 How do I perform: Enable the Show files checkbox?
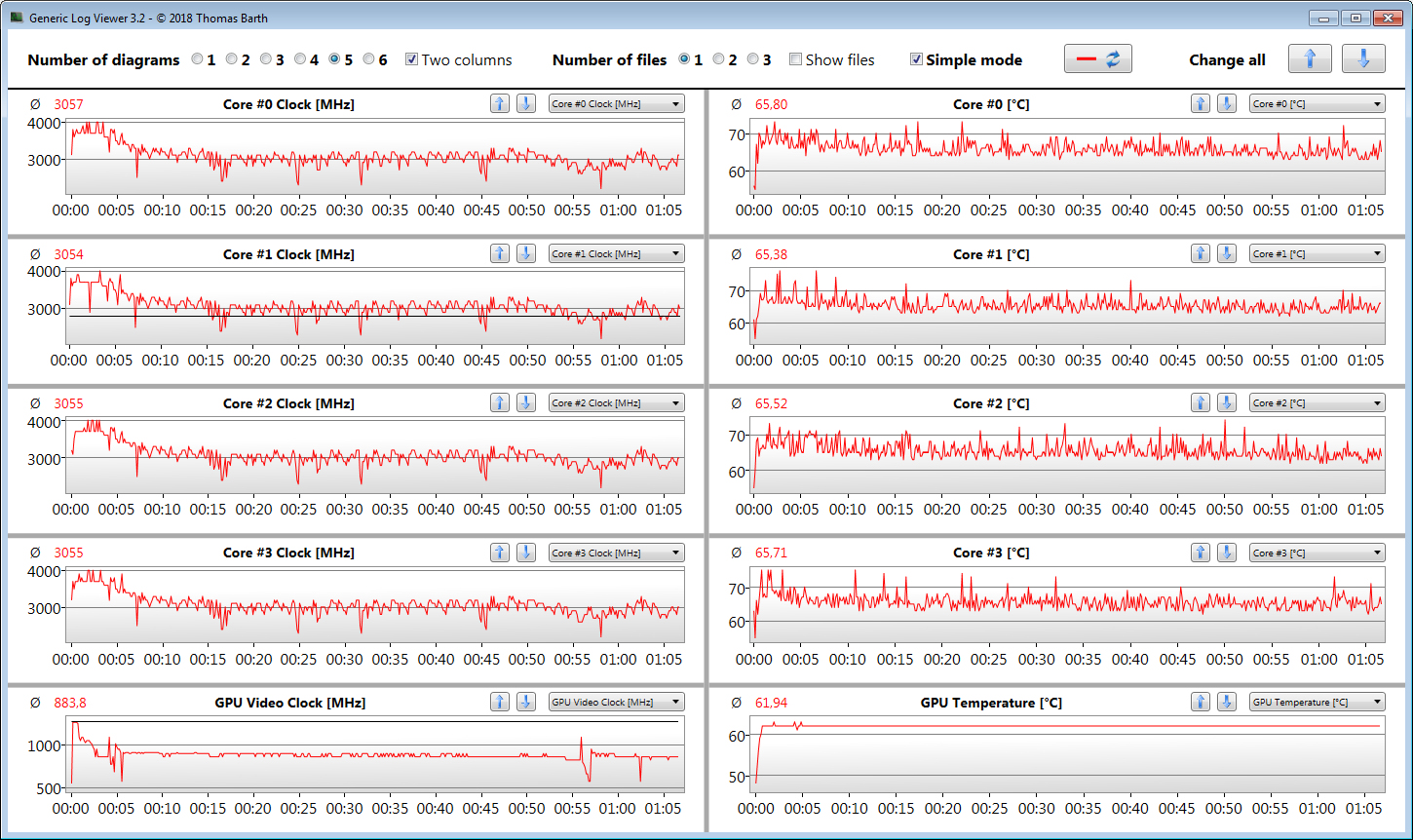coord(795,59)
